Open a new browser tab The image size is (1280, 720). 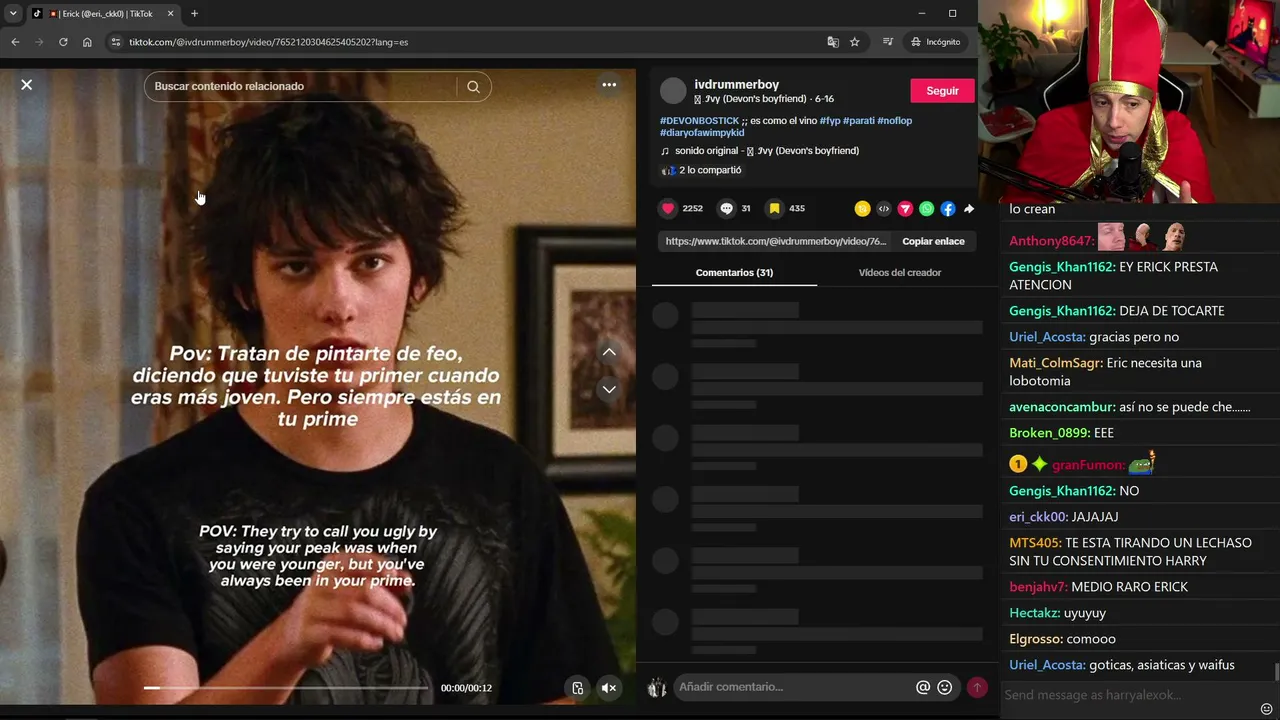[x=194, y=13]
